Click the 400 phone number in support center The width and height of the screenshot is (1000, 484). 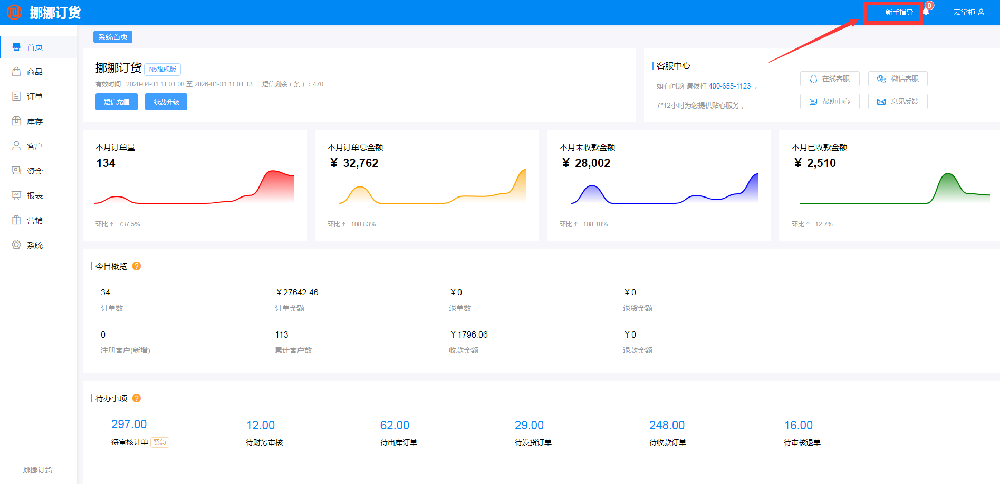pyautogui.click(x=718, y=86)
